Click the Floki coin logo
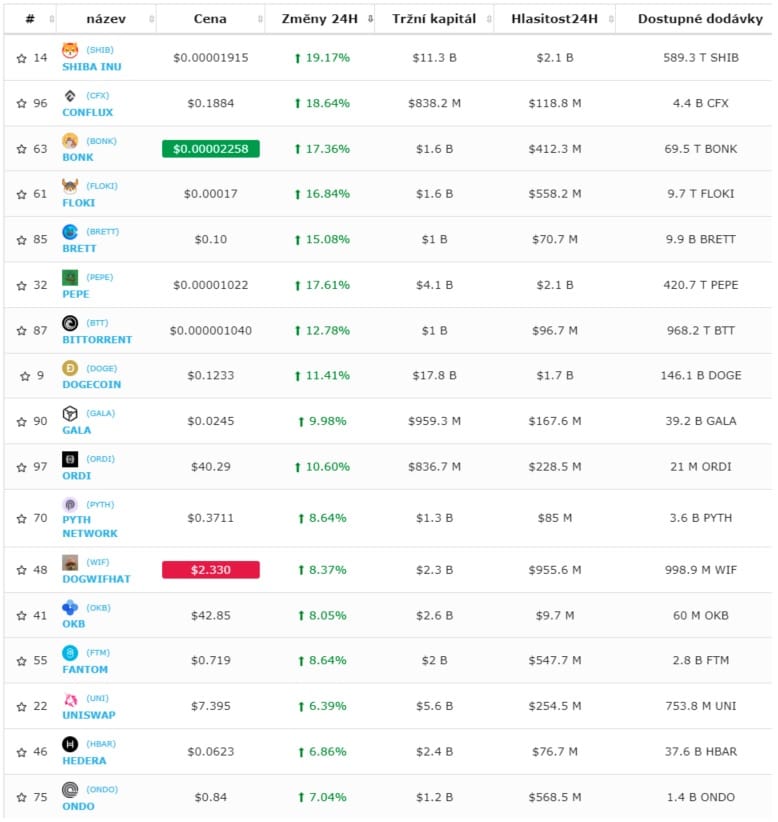Screen dimensions: 778x822 70,186
